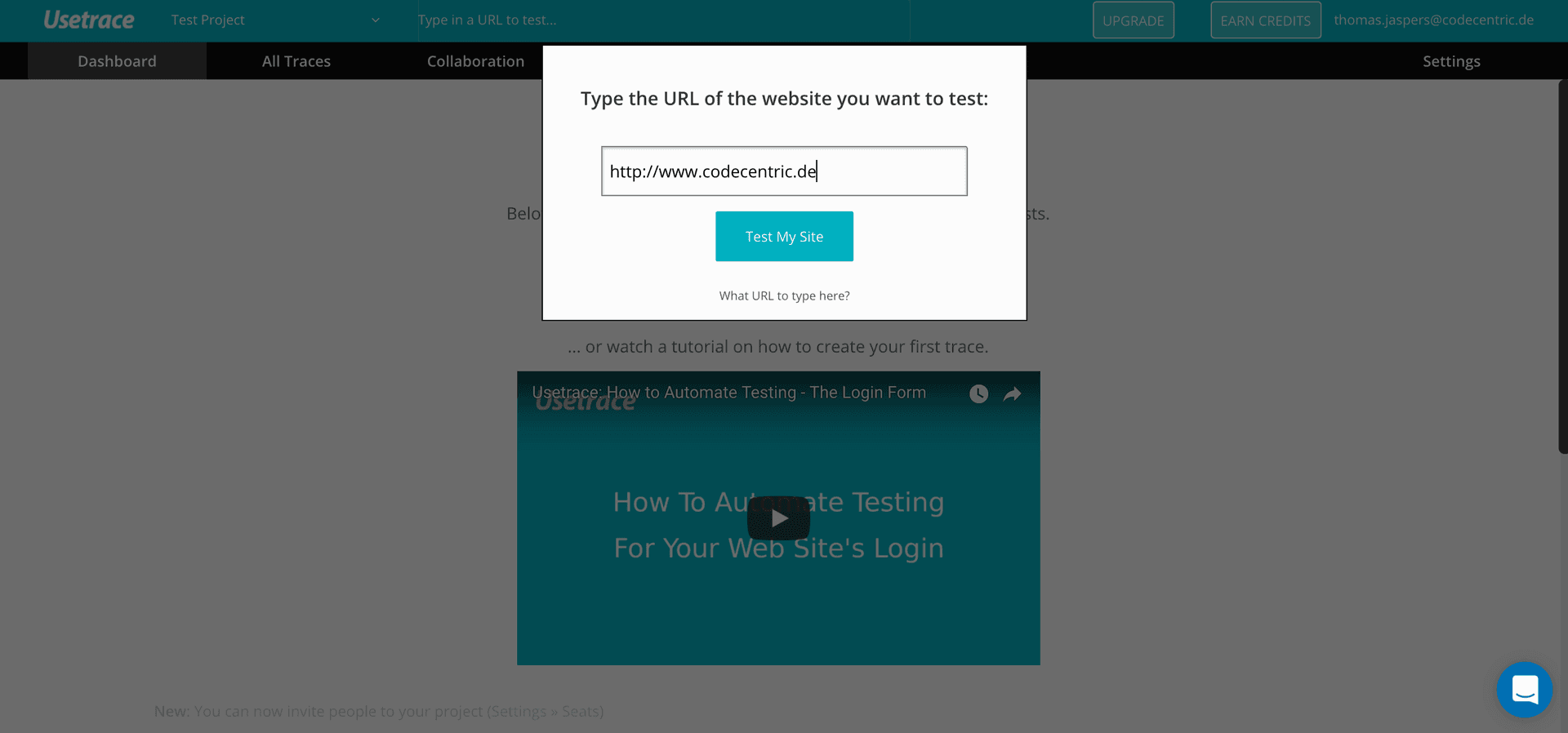The height and width of the screenshot is (733, 1568).
Task: Open the 'What URL to type here?' link
Action: click(x=784, y=295)
